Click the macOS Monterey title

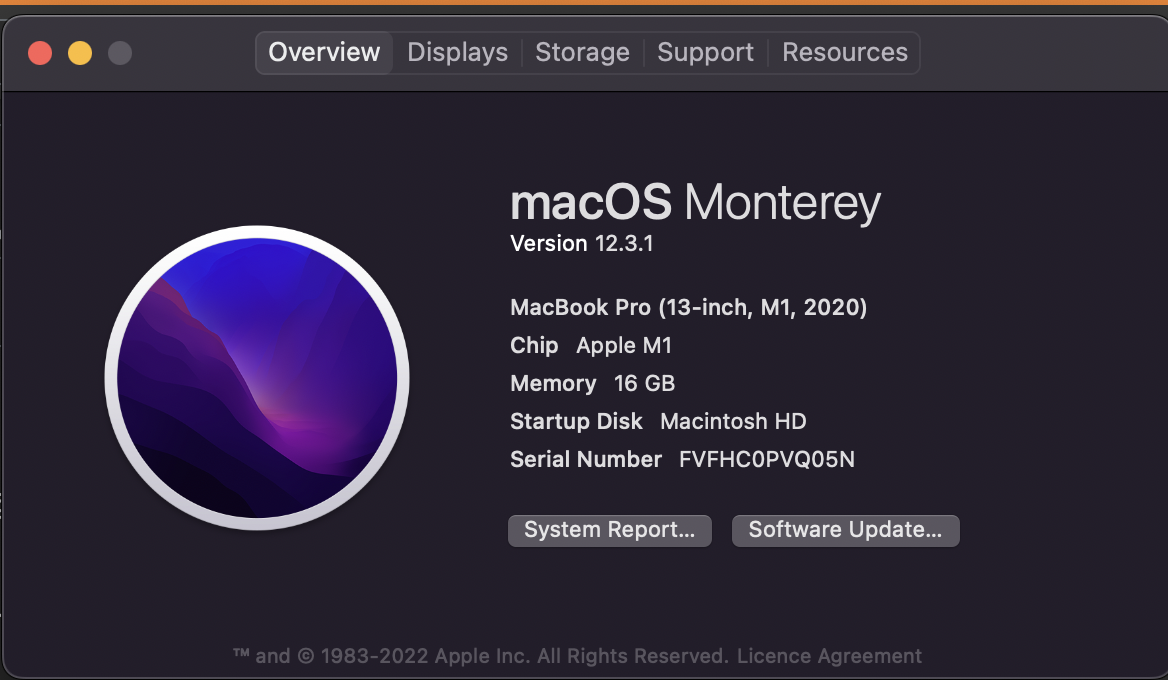(695, 203)
